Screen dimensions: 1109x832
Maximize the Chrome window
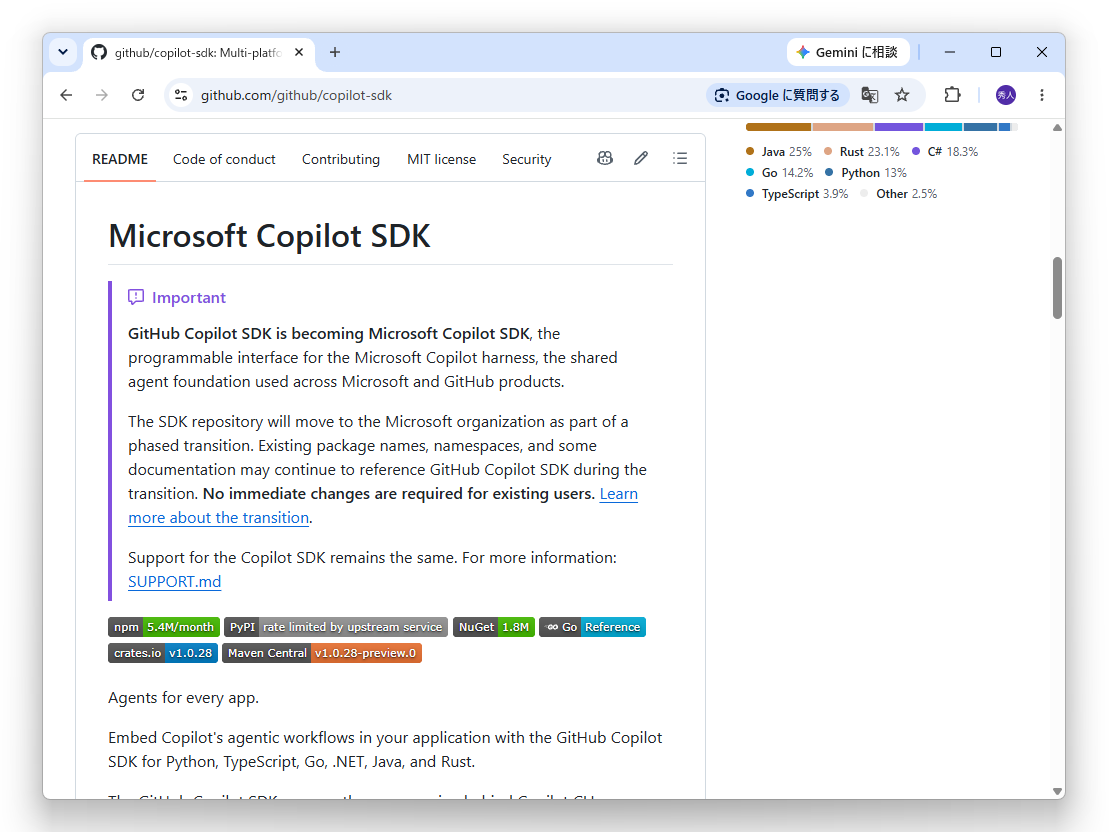pyautogui.click(x=996, y=52)
